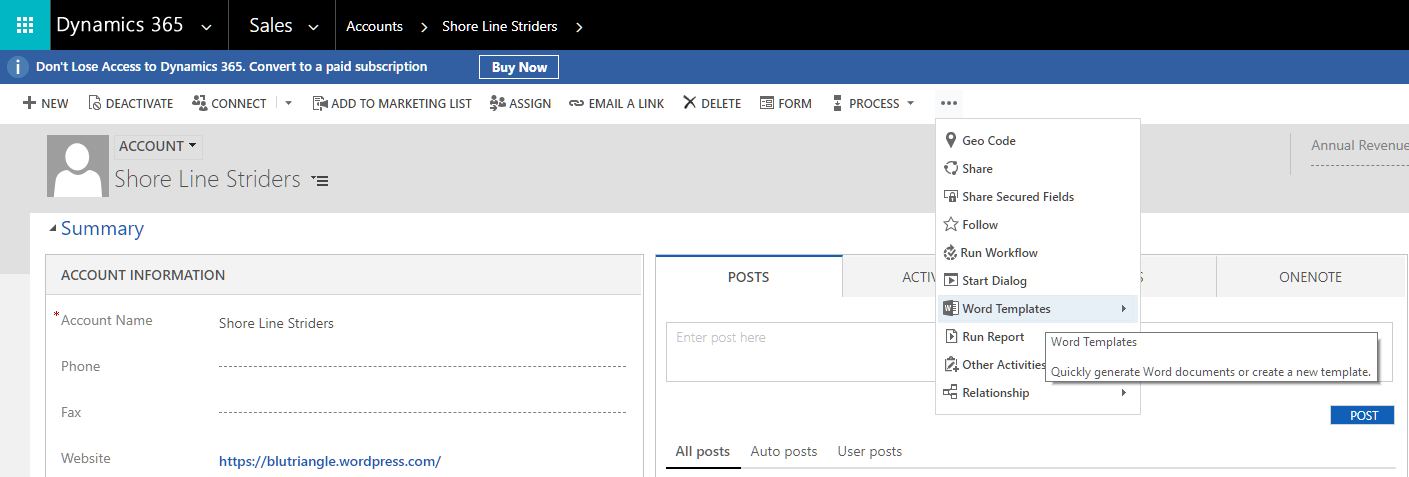Open the blutriangle.wordpress.com website link
The image size is (1409, 477).
pos(329,461)
